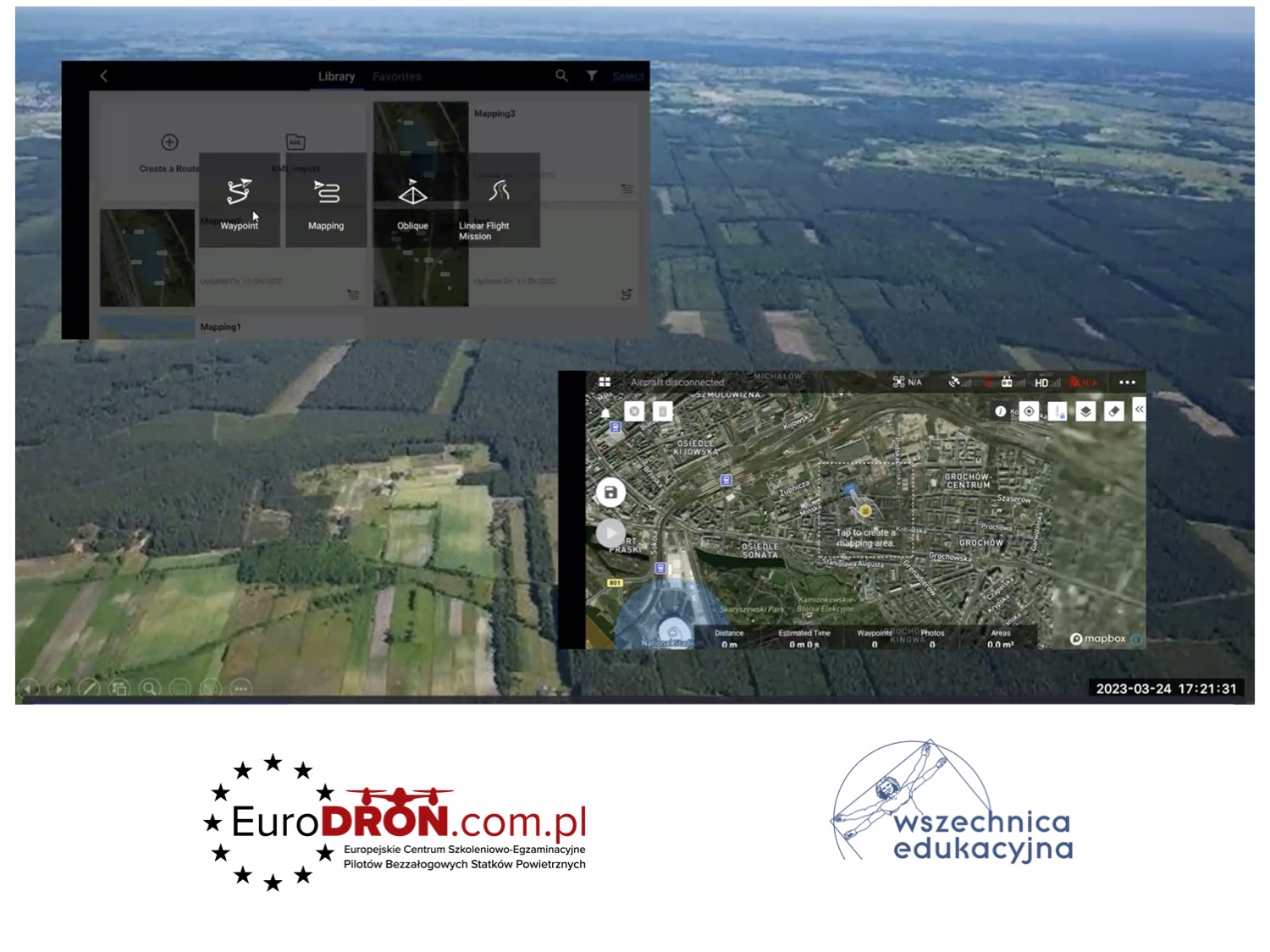
Task: Select Linear Flight Mission tile
Action: pyautogui.click(x=499, y=201)
